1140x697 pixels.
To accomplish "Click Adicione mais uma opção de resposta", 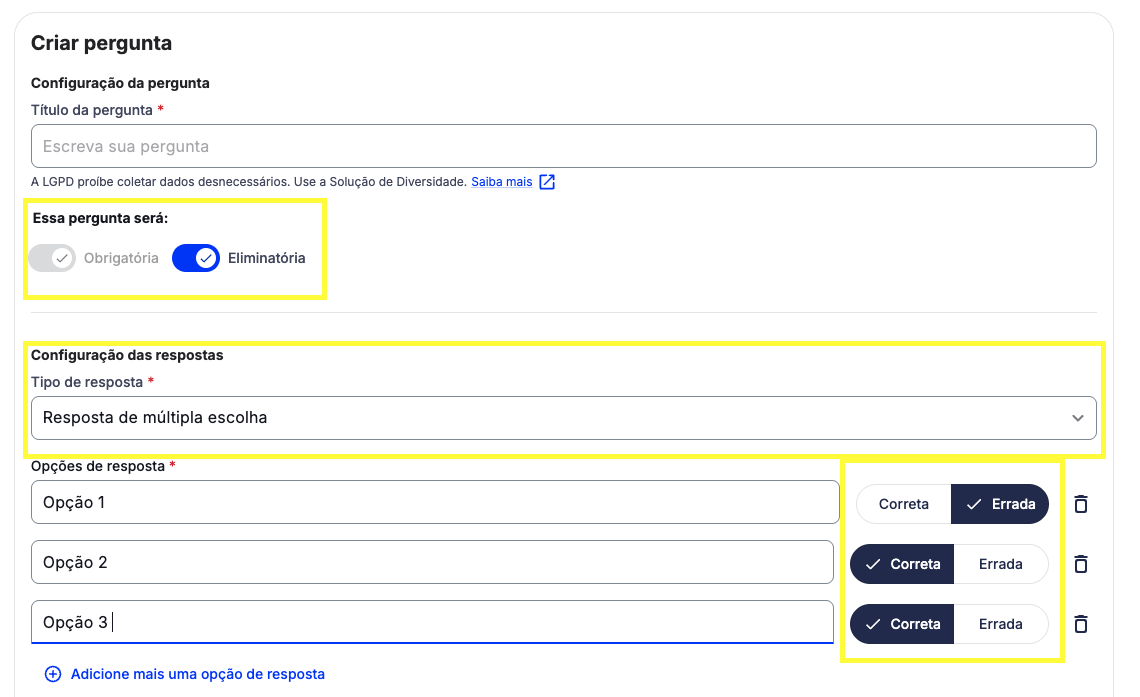I will [197, 674].
